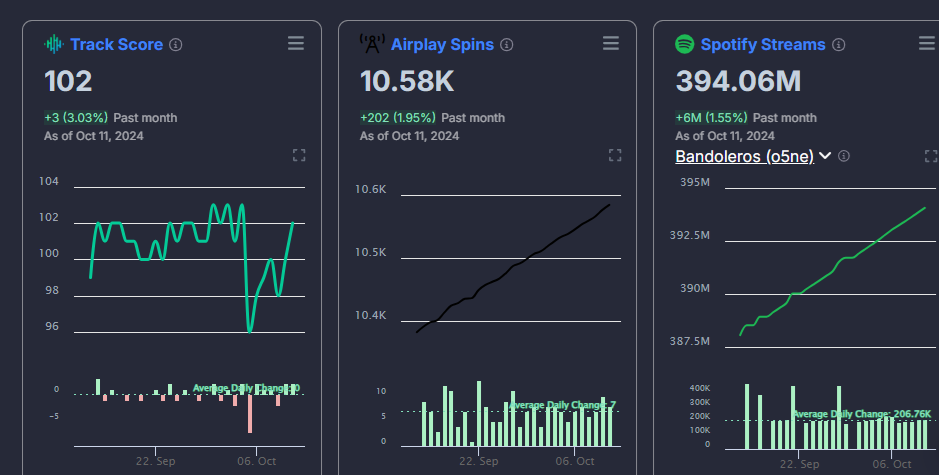
Task: Open the Track Score title link
Action: [x=116, y=44]
